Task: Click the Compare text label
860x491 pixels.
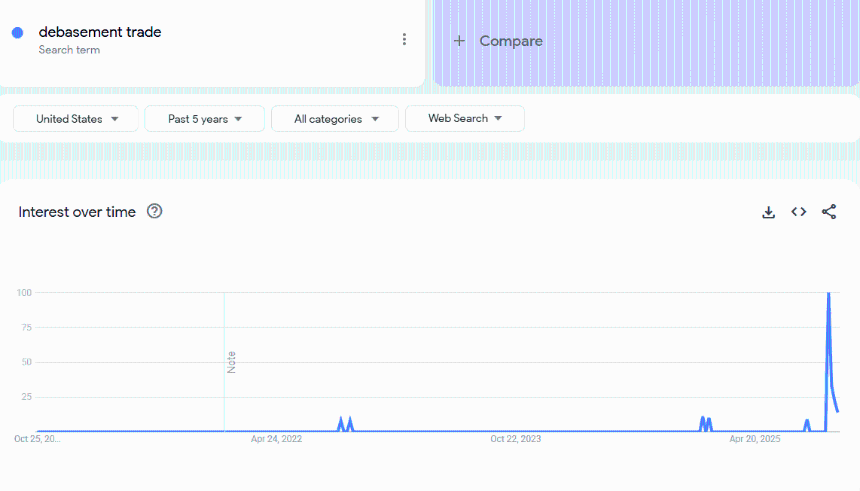Action: [511, 41]
